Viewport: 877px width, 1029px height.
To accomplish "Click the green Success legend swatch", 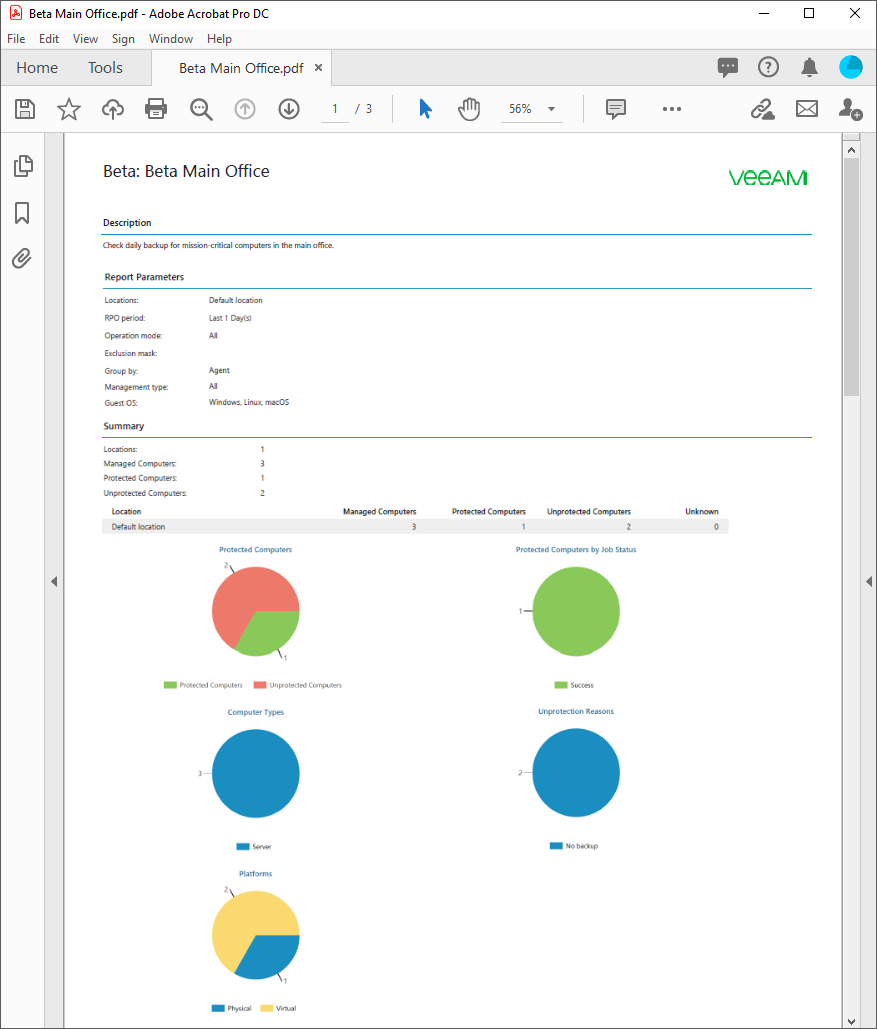I will [x=561, y=685].
